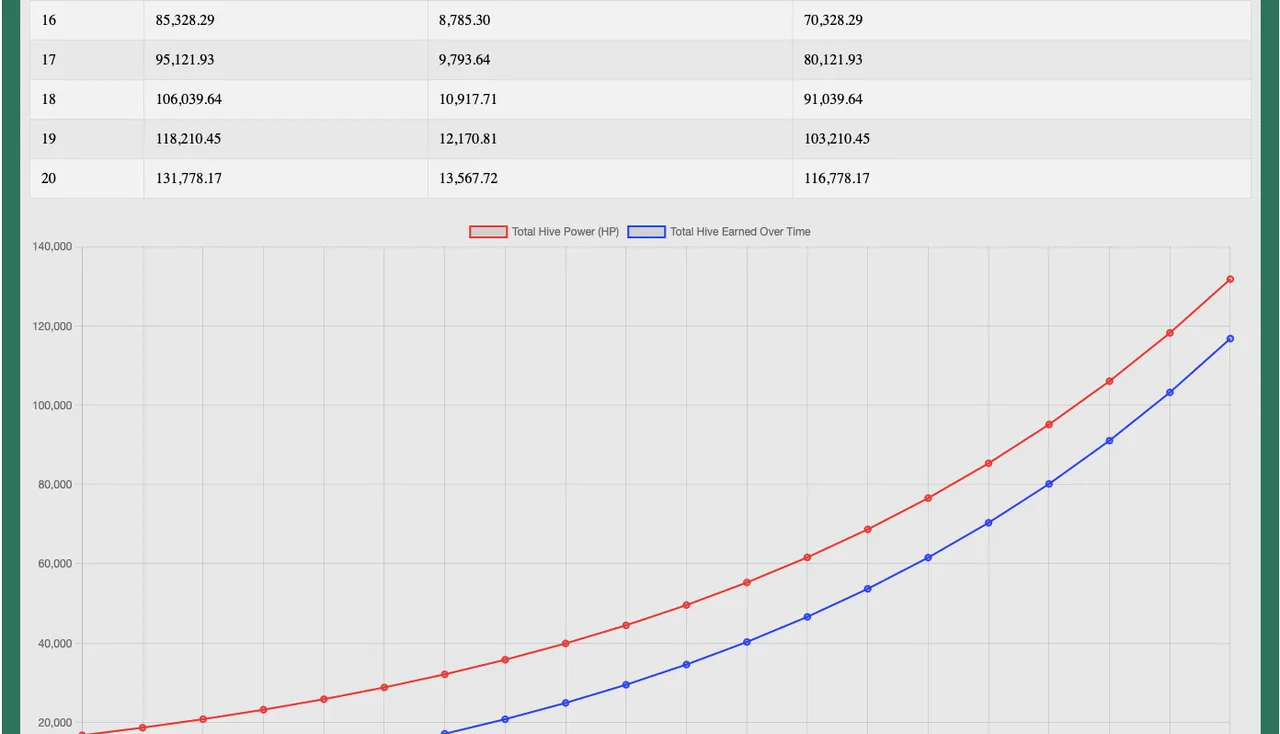This screenshot has width=1280, height=734.
Task: Click the cell showing 103,210.45
Action: pyautogui.click(x=1022, y=139)
